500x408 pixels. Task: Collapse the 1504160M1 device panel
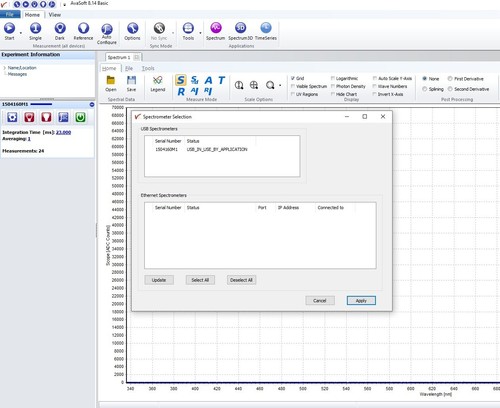(x=92, y=105)
